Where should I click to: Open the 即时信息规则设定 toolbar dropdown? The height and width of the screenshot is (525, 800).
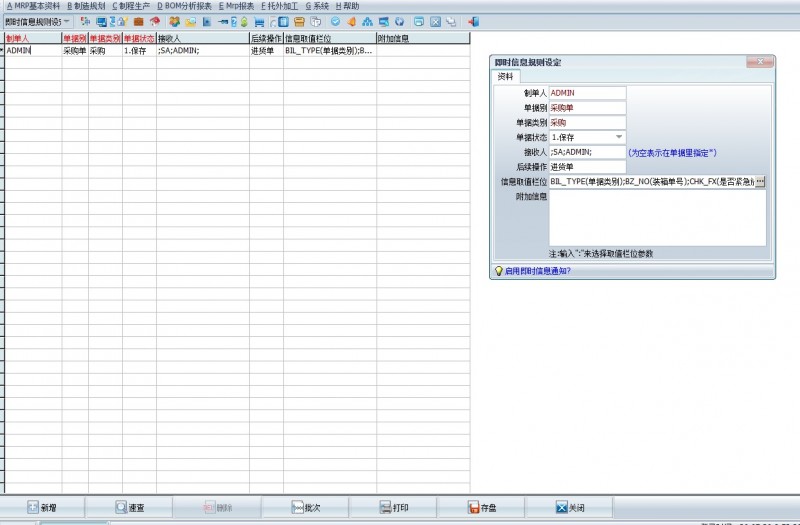tap(38, 21)
